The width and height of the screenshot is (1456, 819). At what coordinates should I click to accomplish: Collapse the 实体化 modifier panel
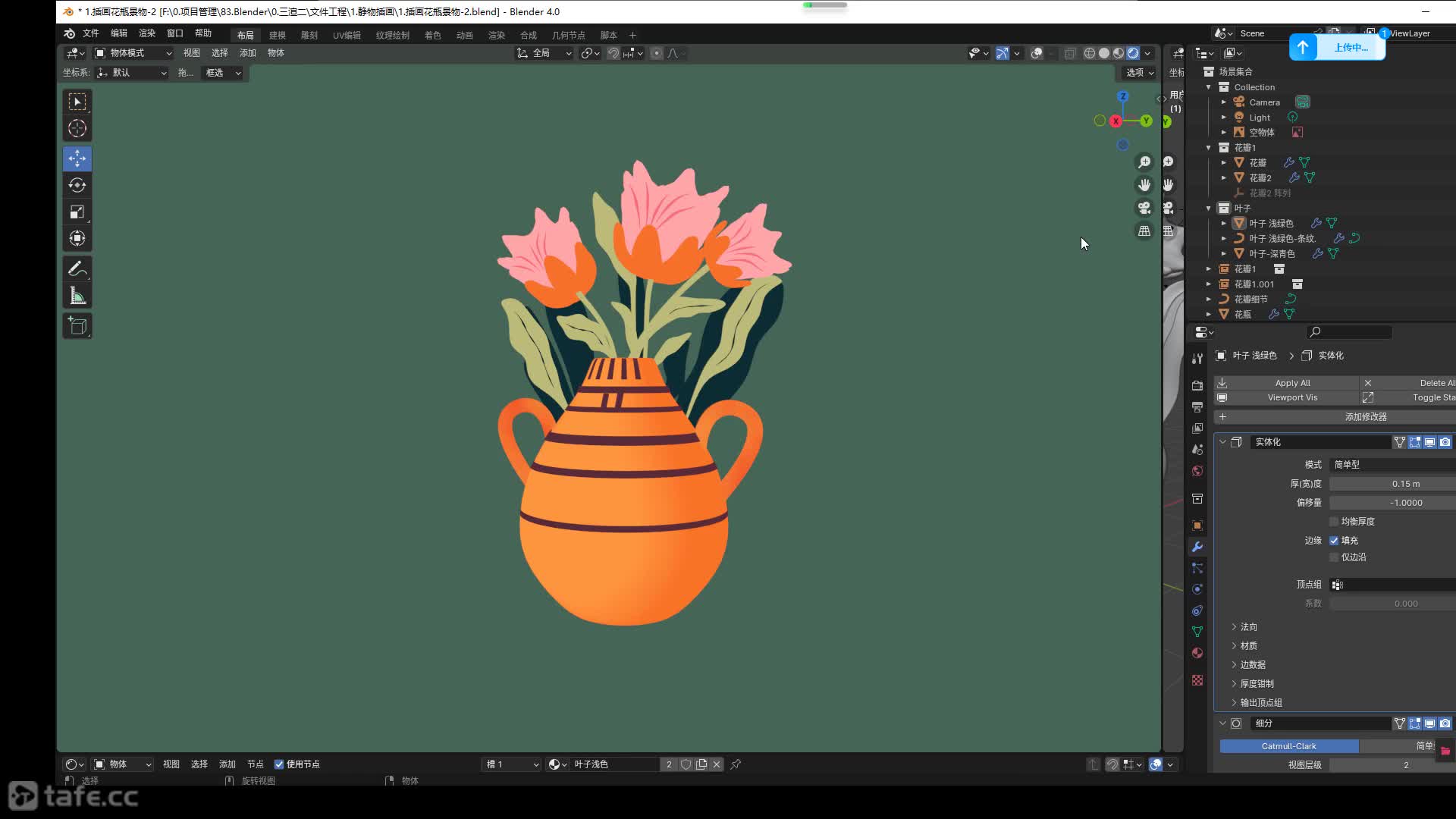coord(1222,442)
